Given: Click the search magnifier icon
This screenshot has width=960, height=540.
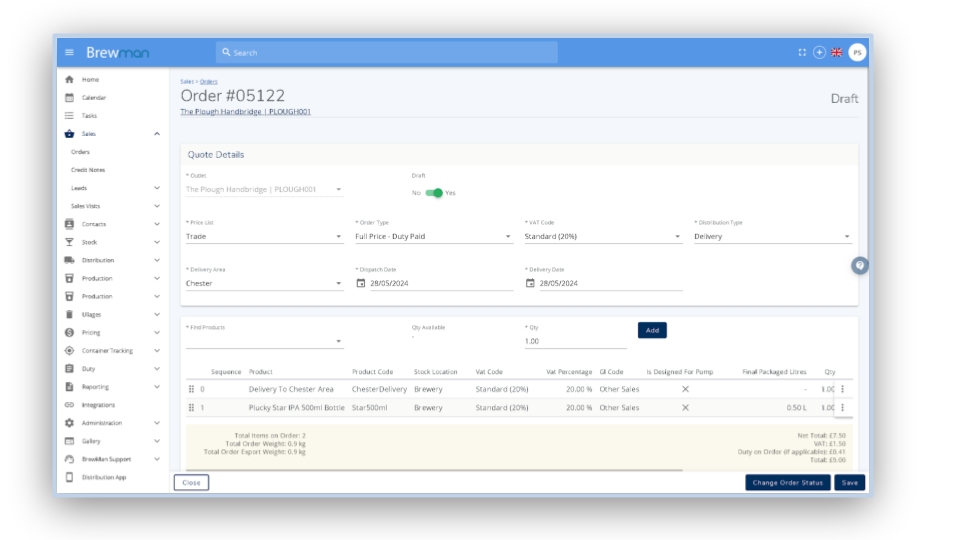Looking at the screenshot, I should (x=227, y=53).
